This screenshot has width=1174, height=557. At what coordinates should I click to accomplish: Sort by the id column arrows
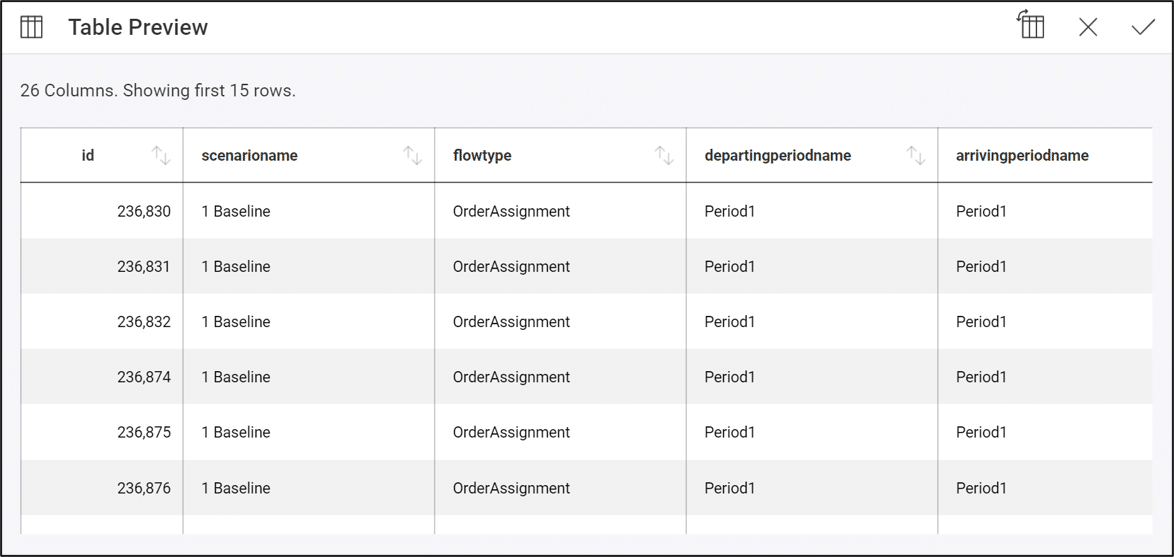(161, 155)
